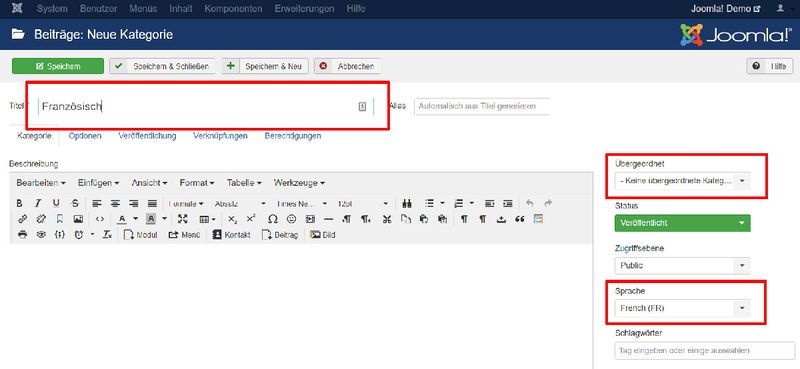
Task: Open the Formate dropdown
Action: coord(186,203)
